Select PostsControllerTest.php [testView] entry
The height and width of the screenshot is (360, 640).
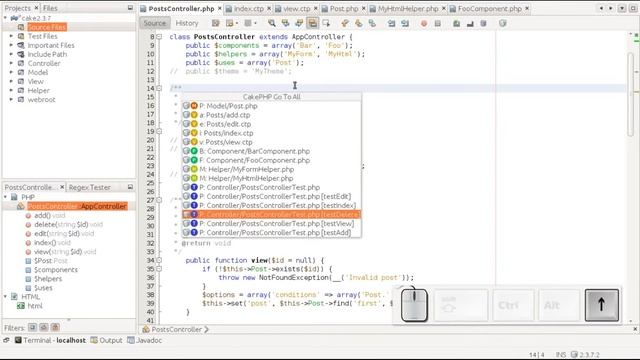point(271,223)
